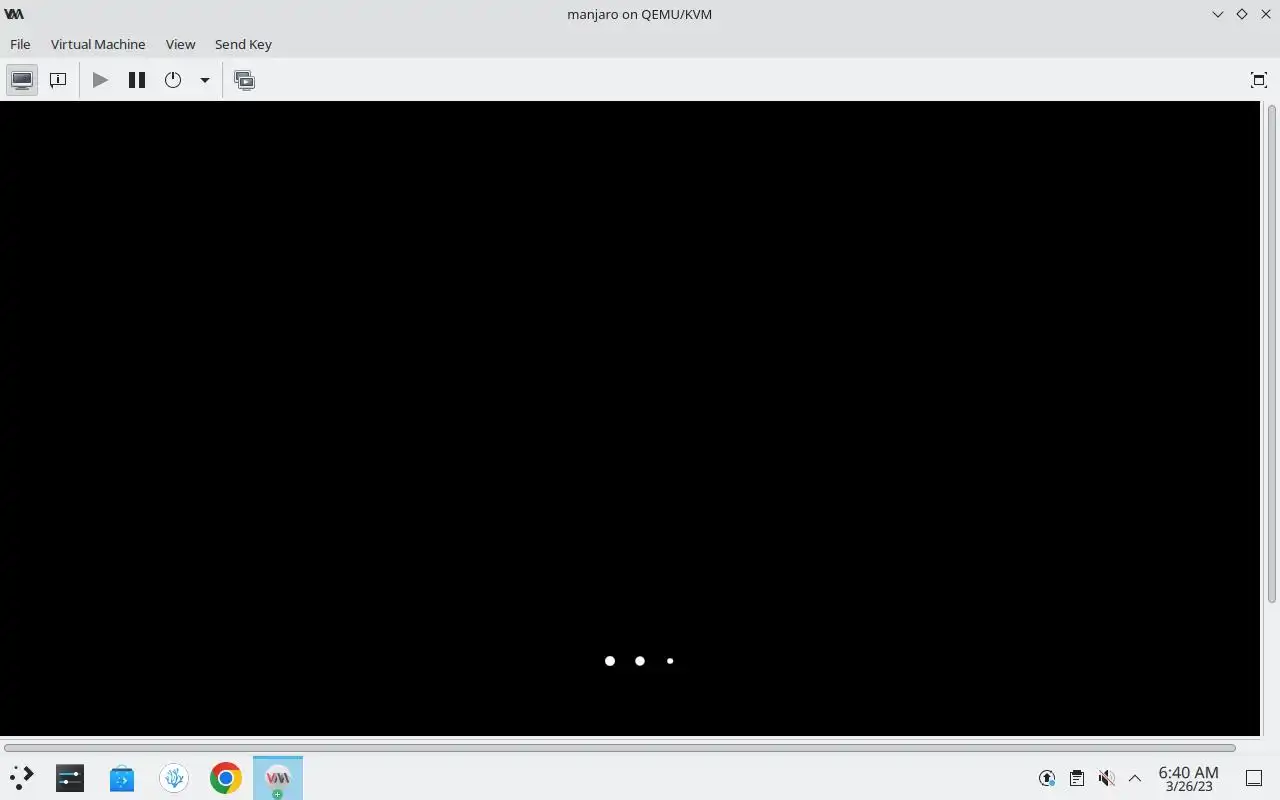Viewport: 1280px width, 800px height.
Task: Open the Send Key menu
Action: click(243, 44)
